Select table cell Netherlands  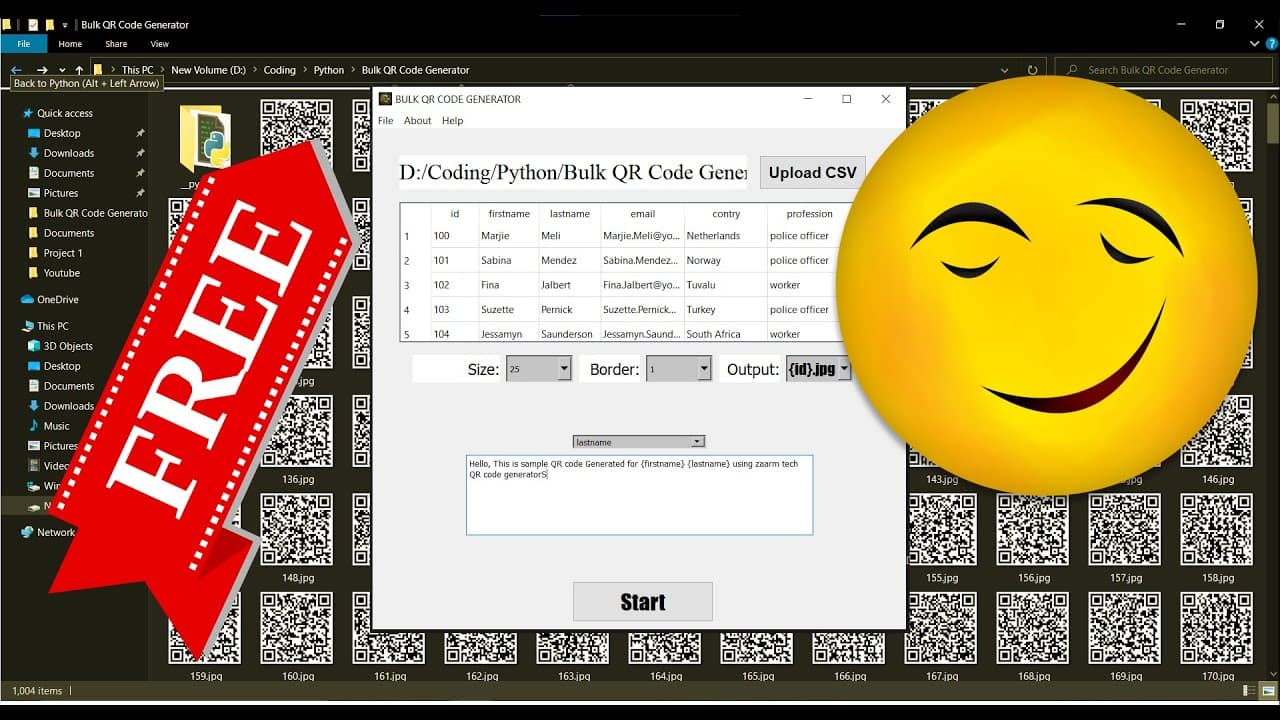[x=726, y=236]
